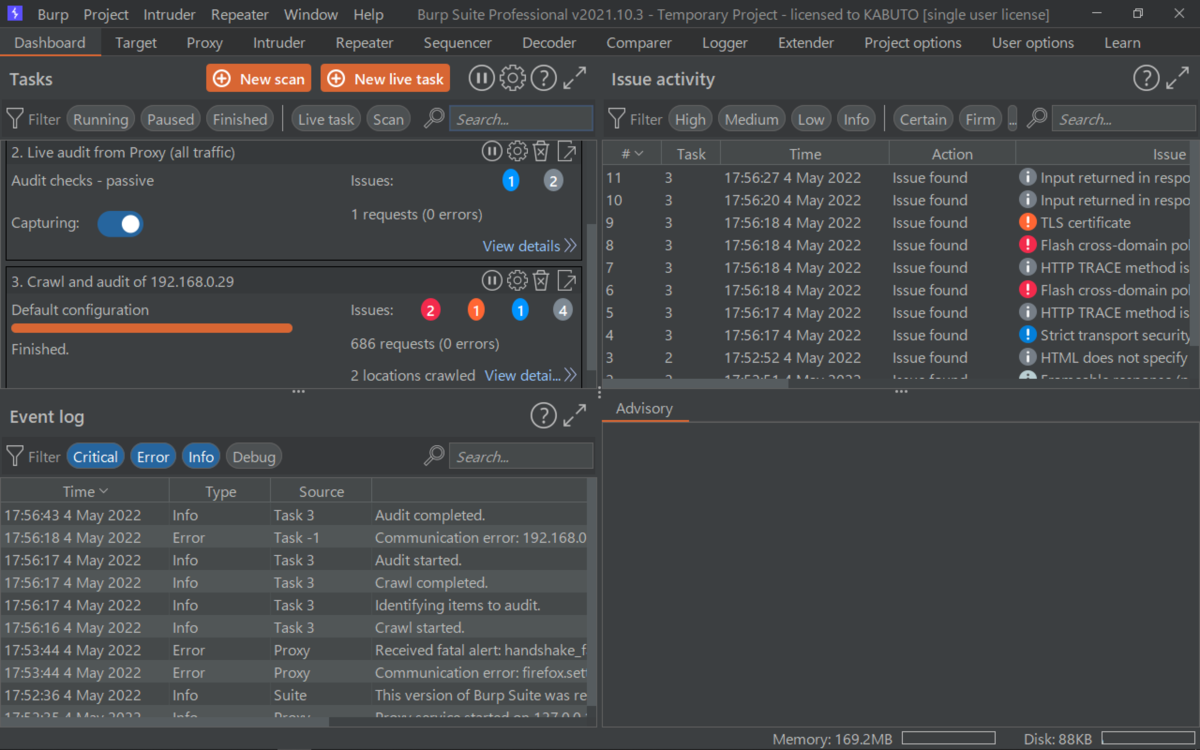1200x750 pixels.
Task: Expand the Tasks panel to full size
Action: (575, 79)
